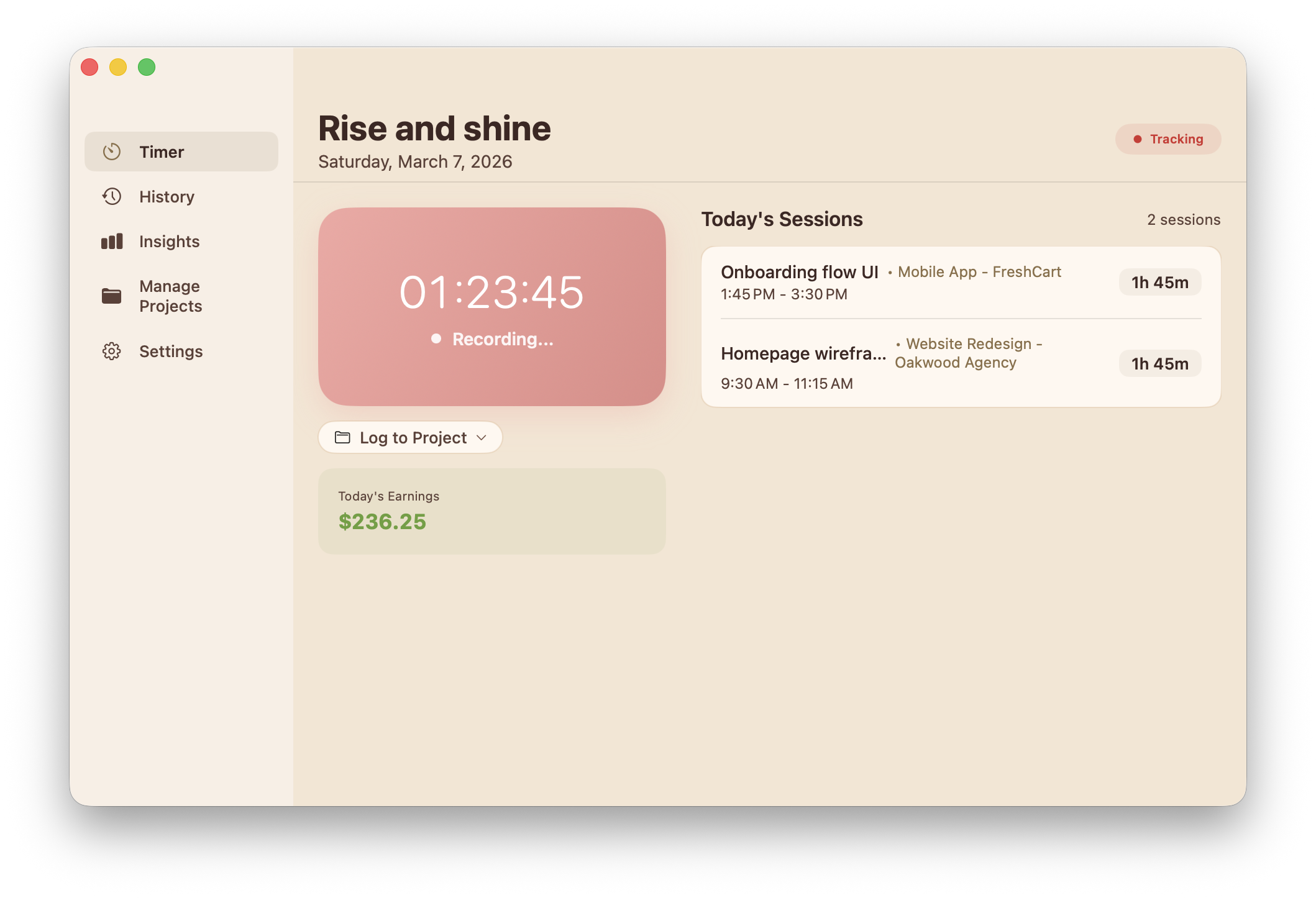Click the Manage Projects folder icon

click(112, 296)
